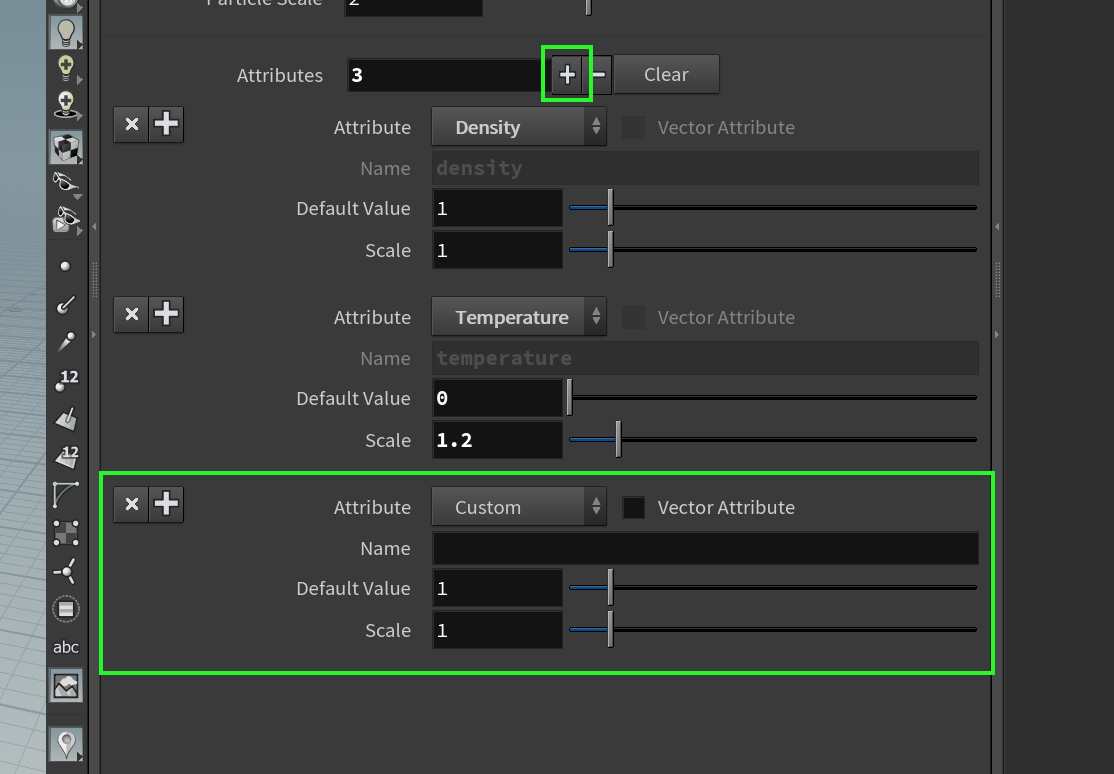Click the Temperature Default Value slider
Viewport: 1114px width, 774px height.
click(x=773, y=398)
